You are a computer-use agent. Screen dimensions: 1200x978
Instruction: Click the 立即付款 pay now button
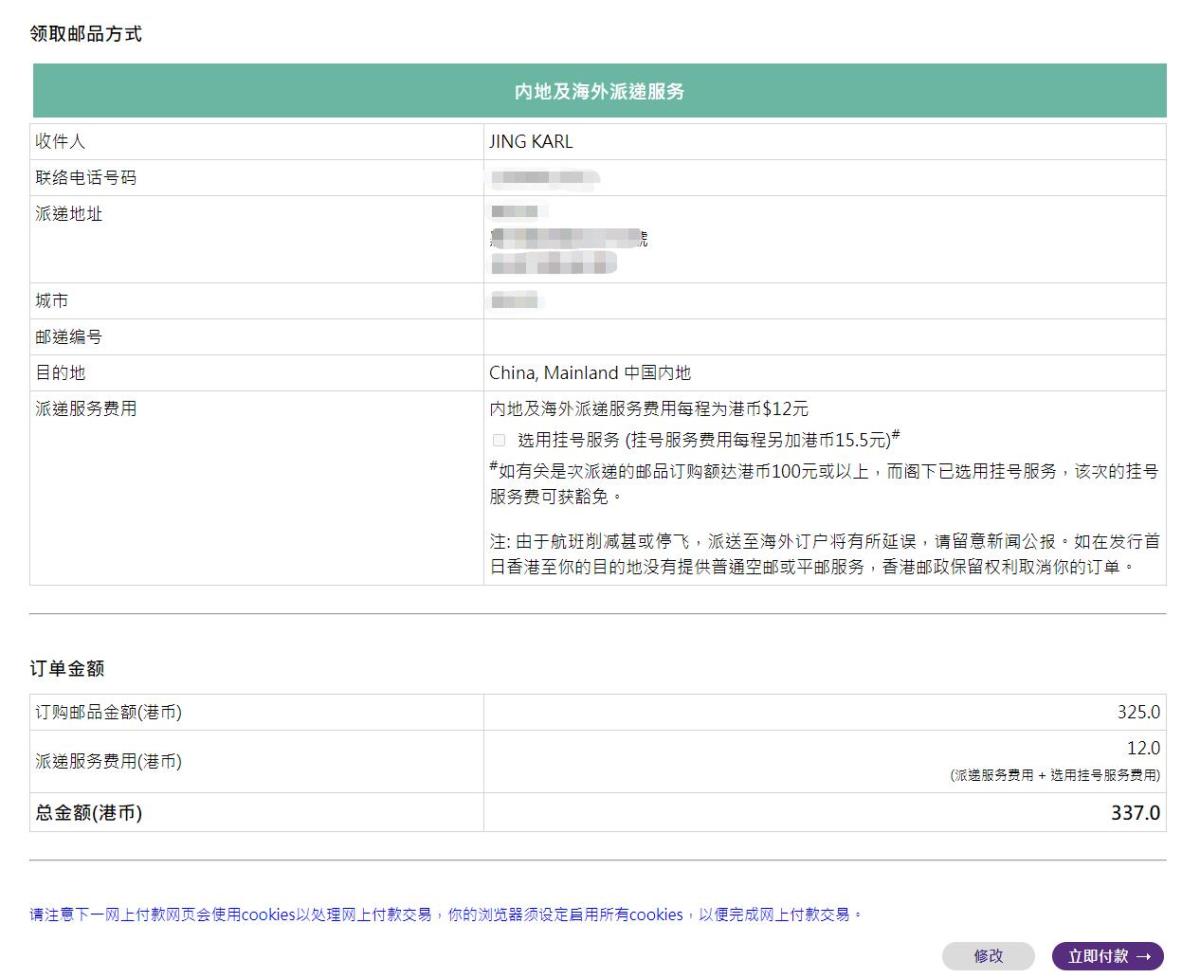pyautogui.click(x=1108, y=957)
